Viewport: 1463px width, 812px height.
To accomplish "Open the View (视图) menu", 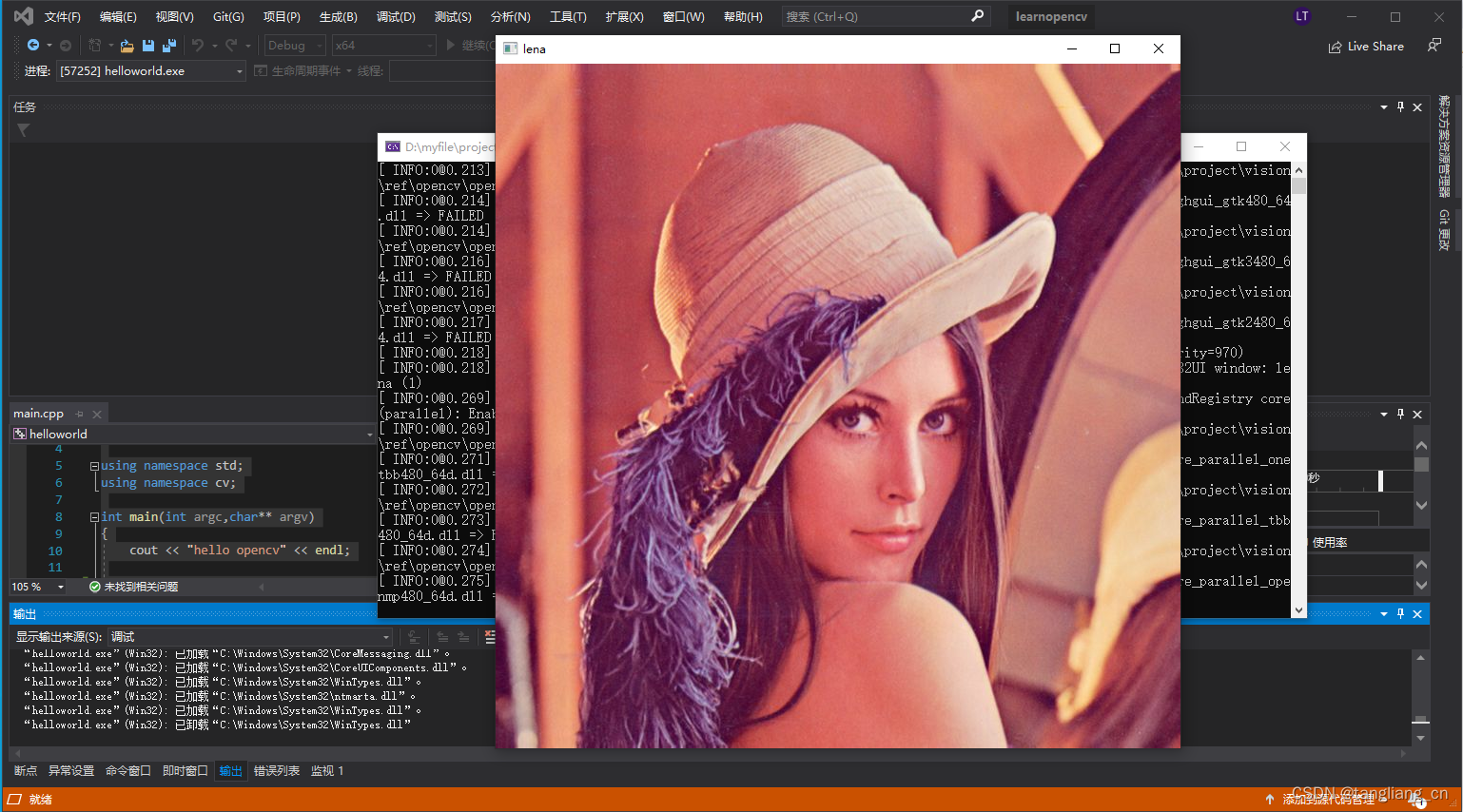I will (174, 16).
